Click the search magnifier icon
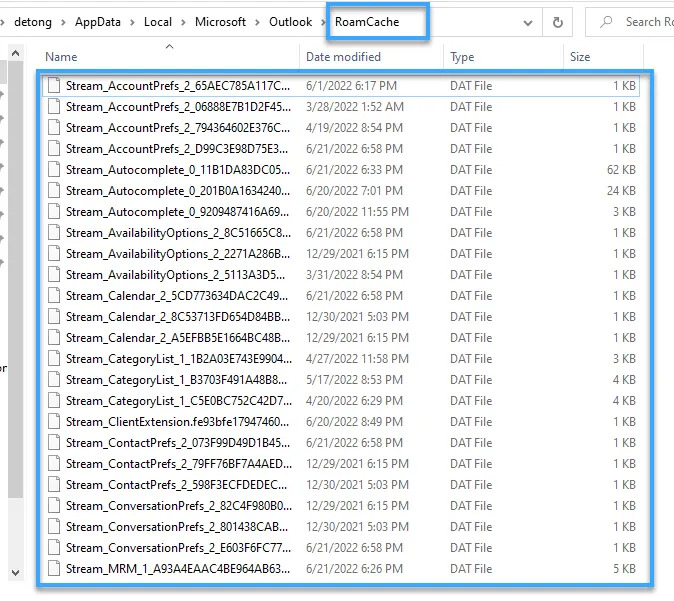This screenshot has width=674, height=601. click(606, 21)
